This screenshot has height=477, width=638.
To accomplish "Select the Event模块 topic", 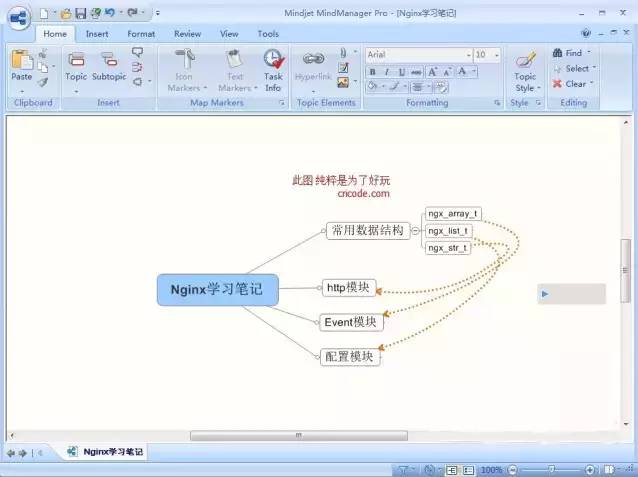I will tap(351, 322).
